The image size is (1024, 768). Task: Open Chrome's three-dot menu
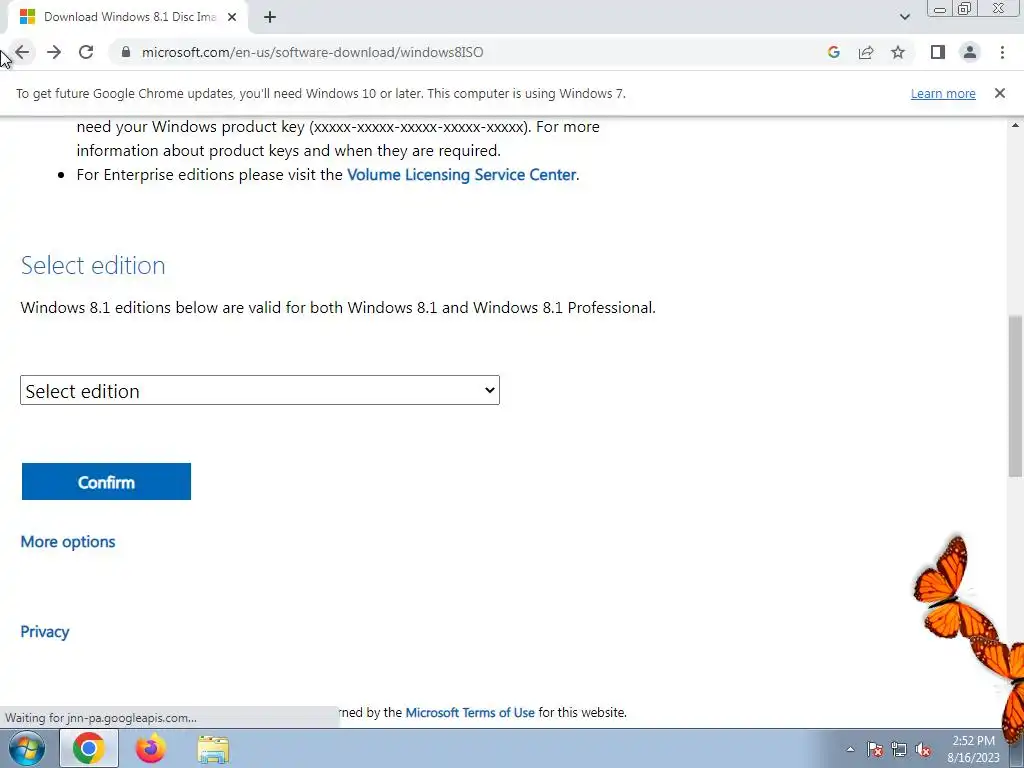coord(1002,52)
